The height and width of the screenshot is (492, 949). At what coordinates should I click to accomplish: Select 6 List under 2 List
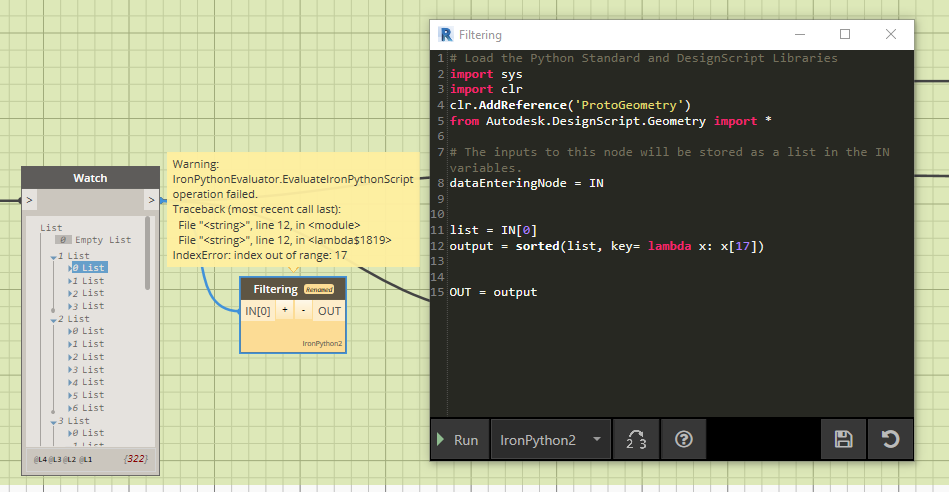coord(92,408)
